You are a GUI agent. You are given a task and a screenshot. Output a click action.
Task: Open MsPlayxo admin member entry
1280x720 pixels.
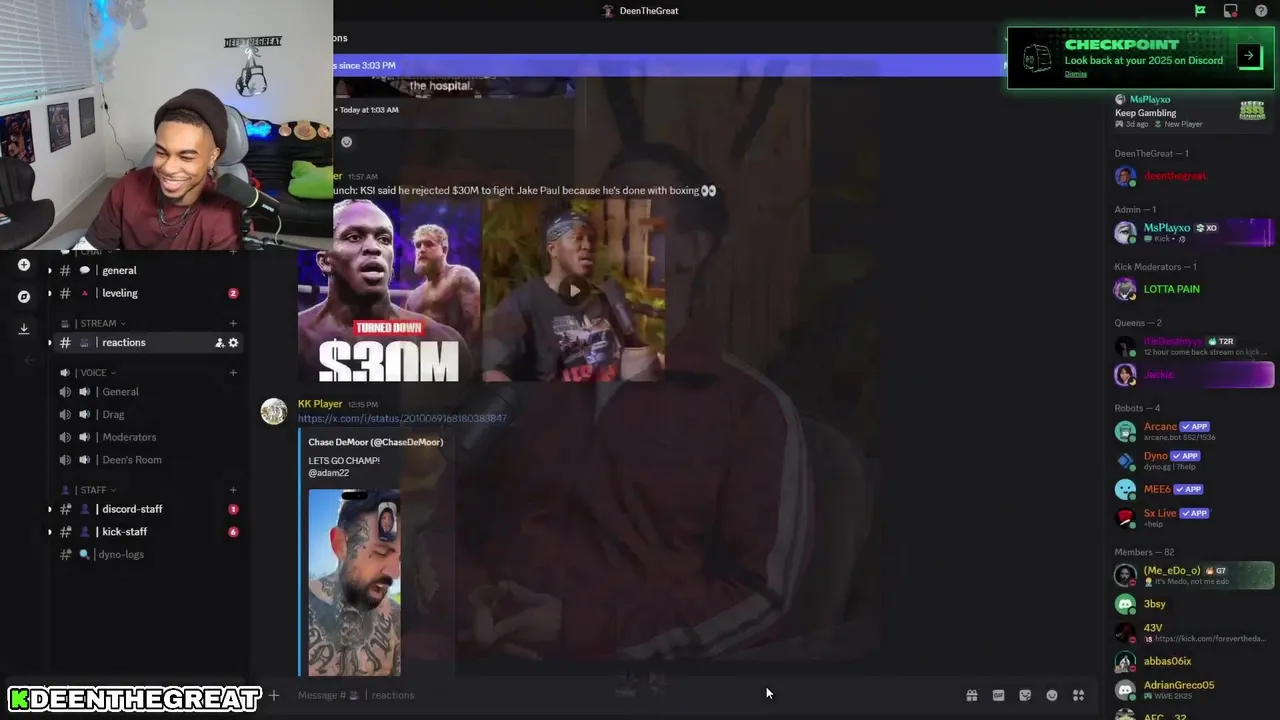1193,233
